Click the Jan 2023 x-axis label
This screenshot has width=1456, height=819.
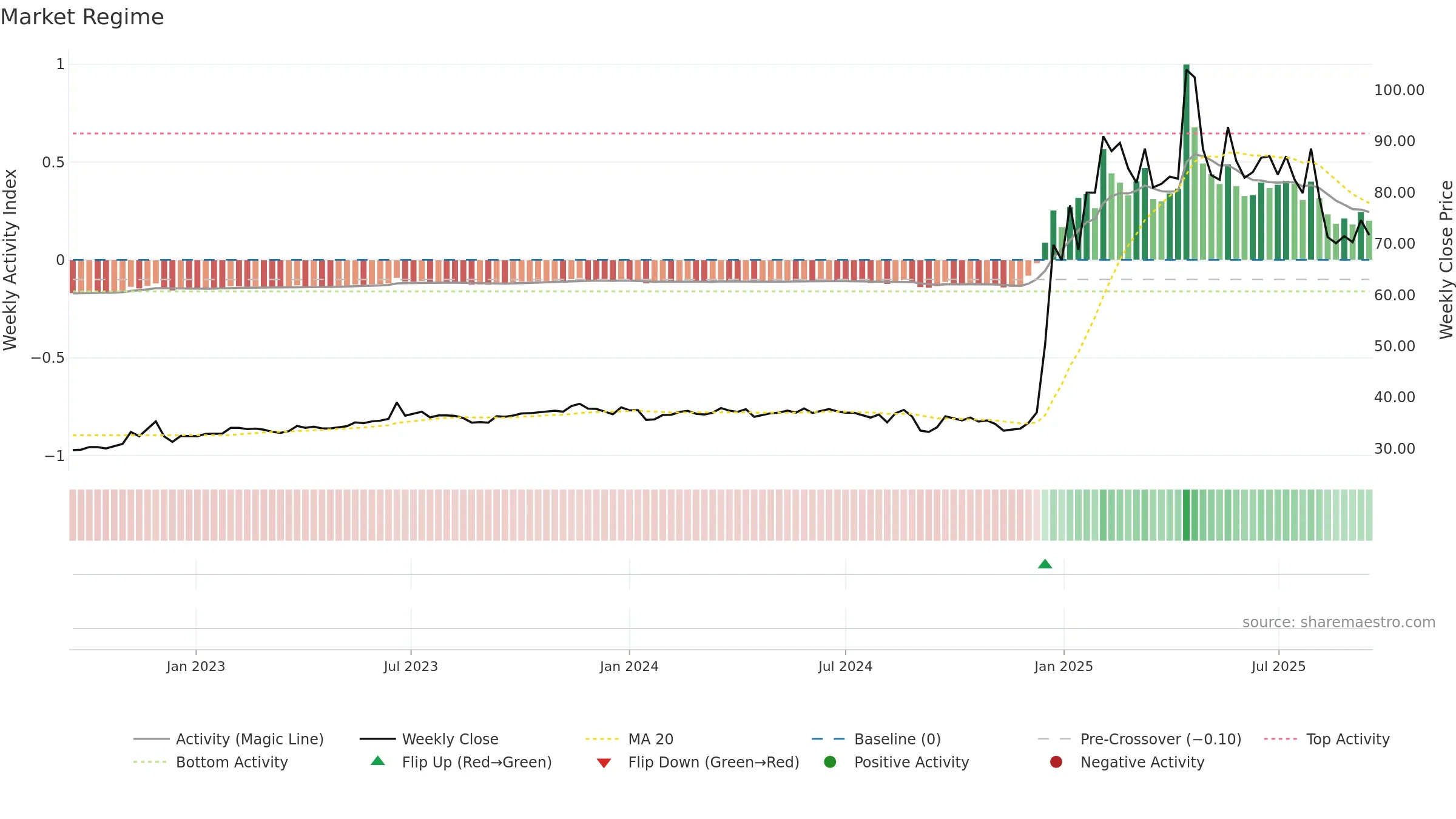coord(196,666)
